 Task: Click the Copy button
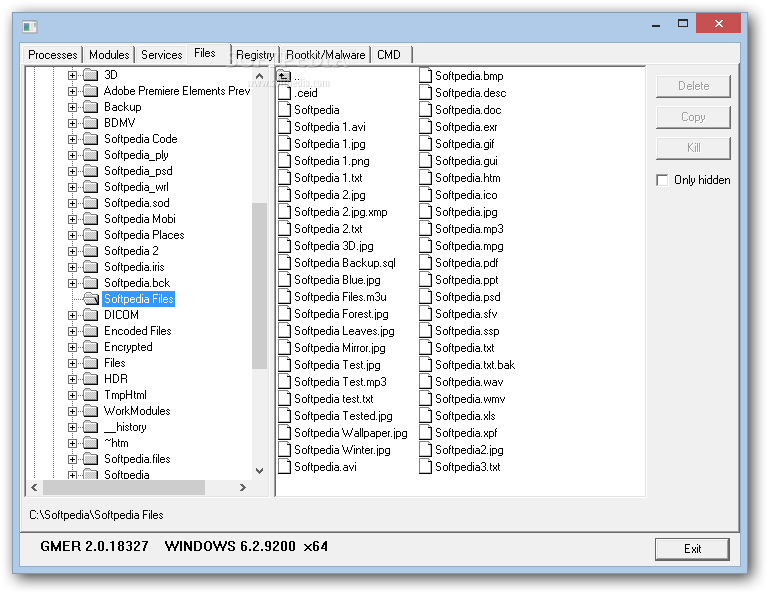(693, 117)
